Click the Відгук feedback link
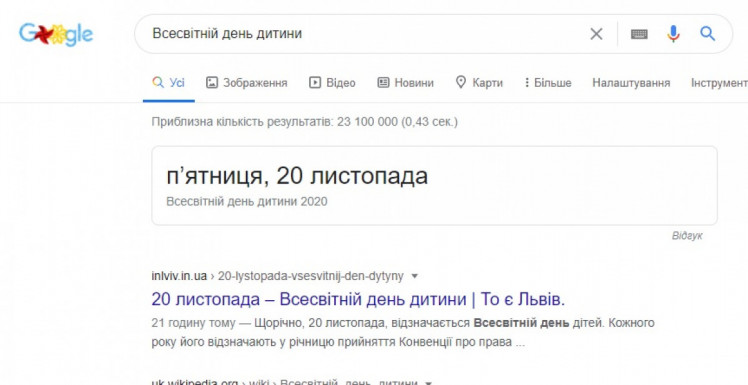The height and width of the screenshot is (385, 748). (687, 236)
